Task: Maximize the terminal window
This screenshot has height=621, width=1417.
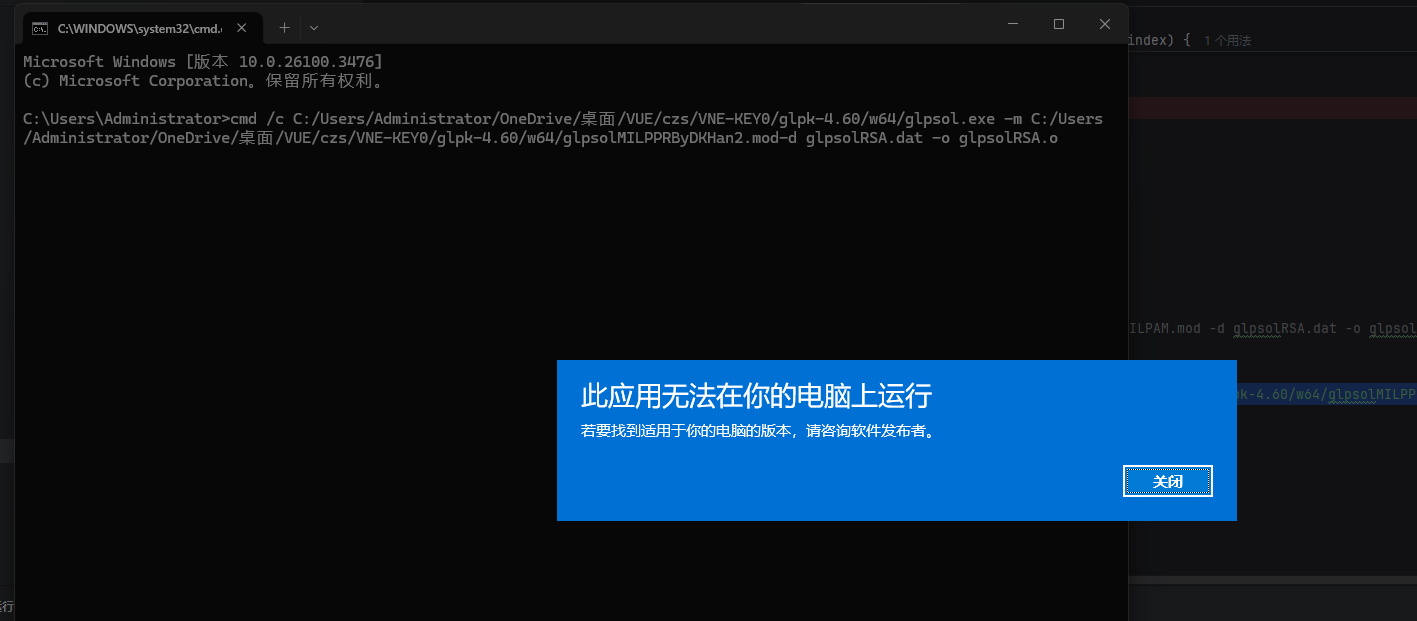Action: (x=1059, y=24)
